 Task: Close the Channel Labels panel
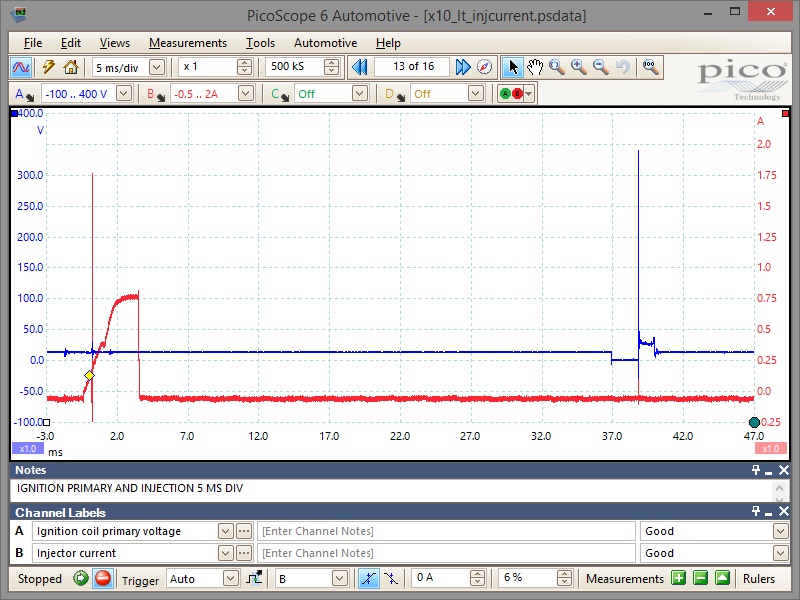point(784,511)
